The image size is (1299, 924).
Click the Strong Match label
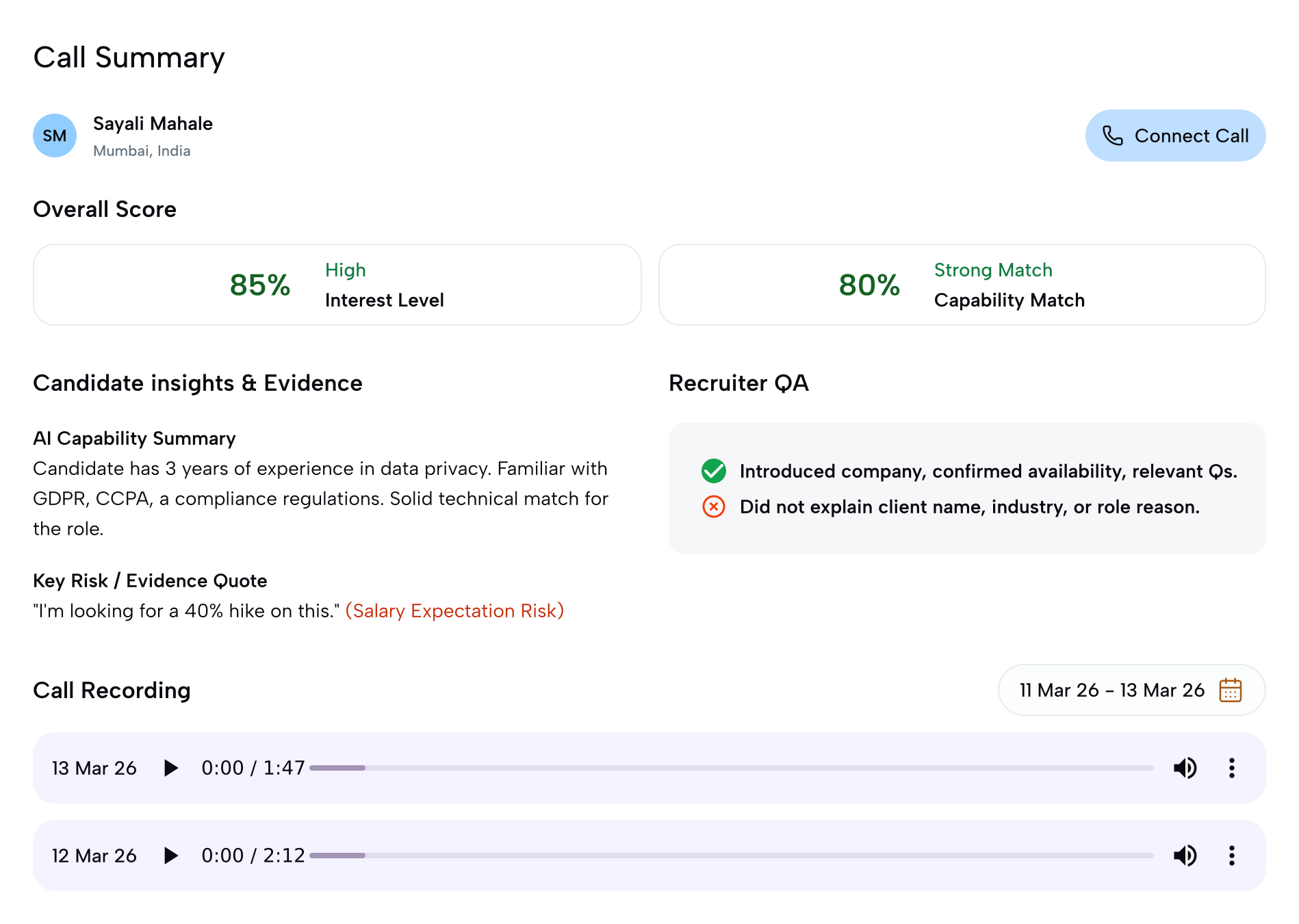point(993,270)
